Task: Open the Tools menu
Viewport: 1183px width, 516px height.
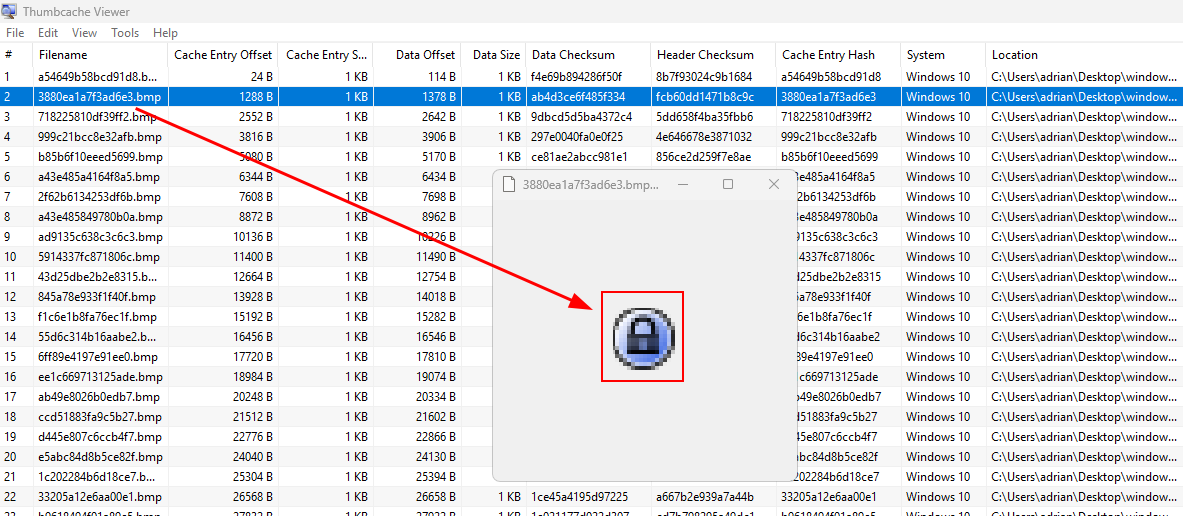Action: pyautogui.click(x=125, y=33)
